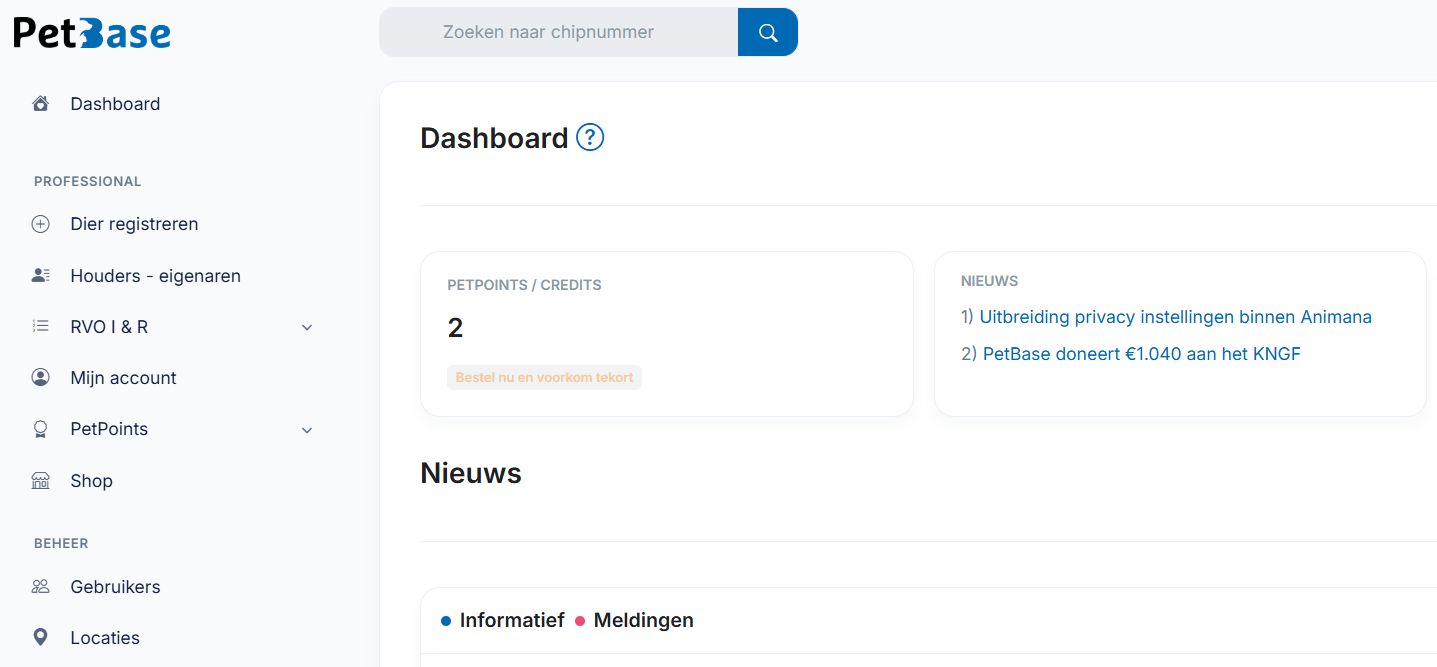Click the Shop storefront icon
The height and width of the screenshot is (667, 1437).
pos(40,480)
